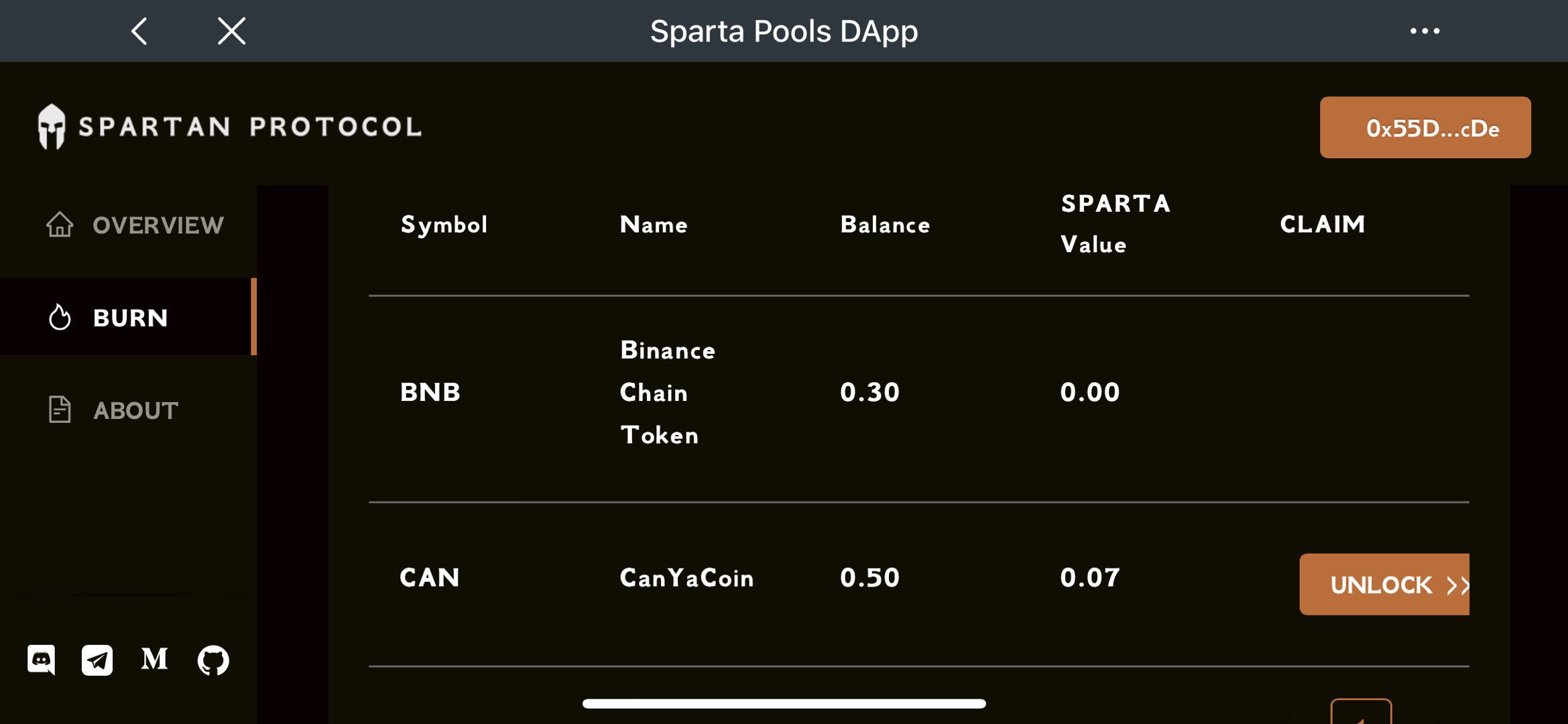Screen dimensions: 1568x724
Task: Open the GitHub repository icon
Action: (x=212, y=660)
